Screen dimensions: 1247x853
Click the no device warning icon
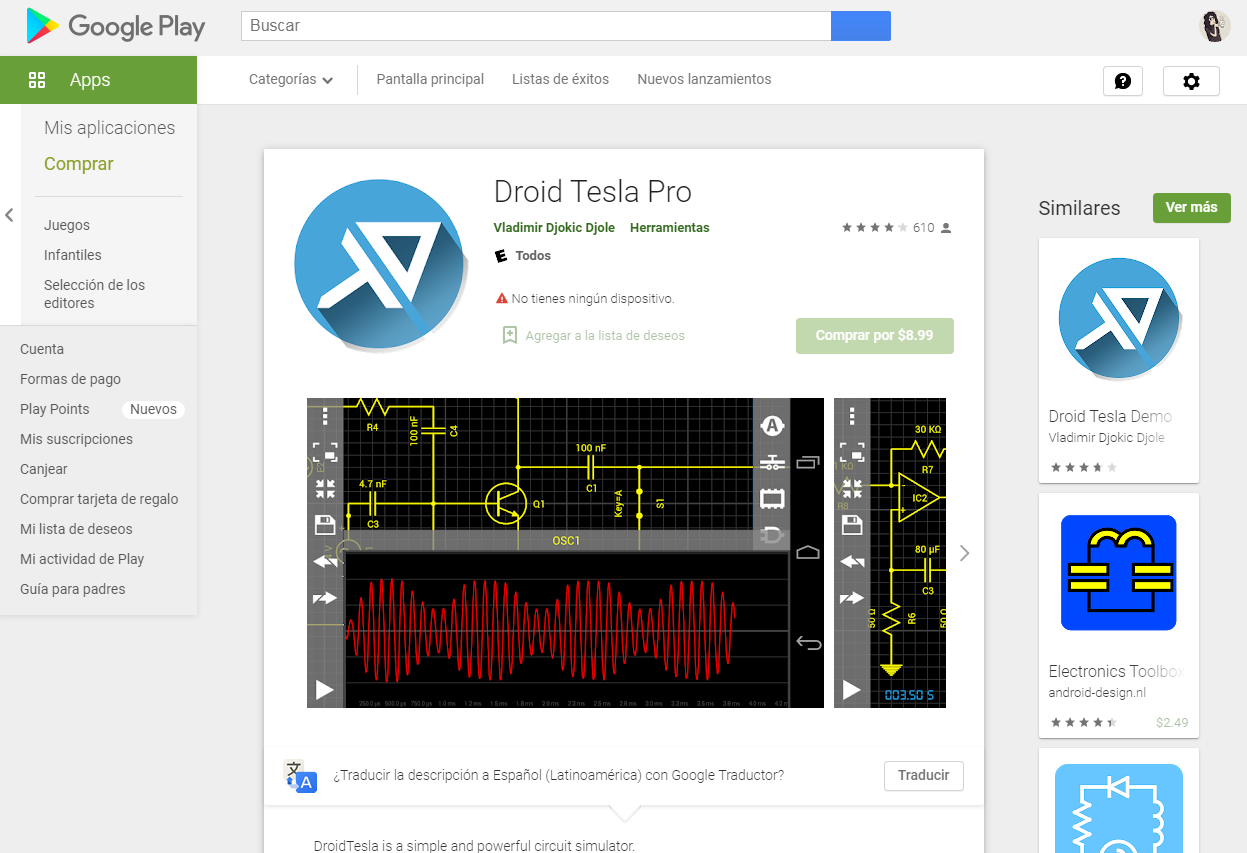click(x=502, y=298)
